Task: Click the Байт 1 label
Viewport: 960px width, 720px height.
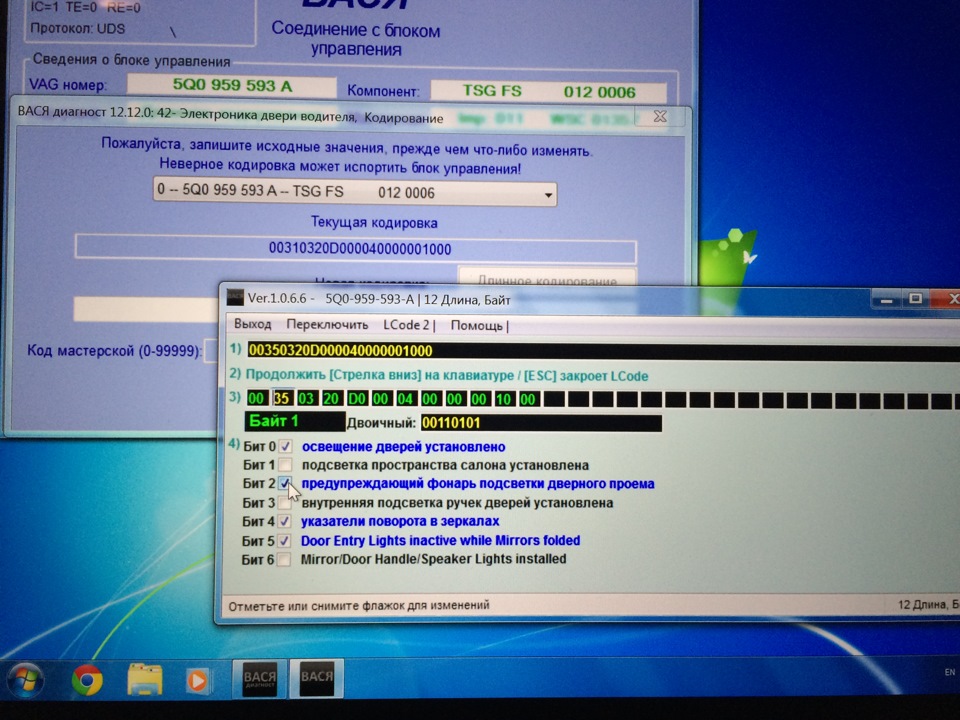Action: pos(294,421)
